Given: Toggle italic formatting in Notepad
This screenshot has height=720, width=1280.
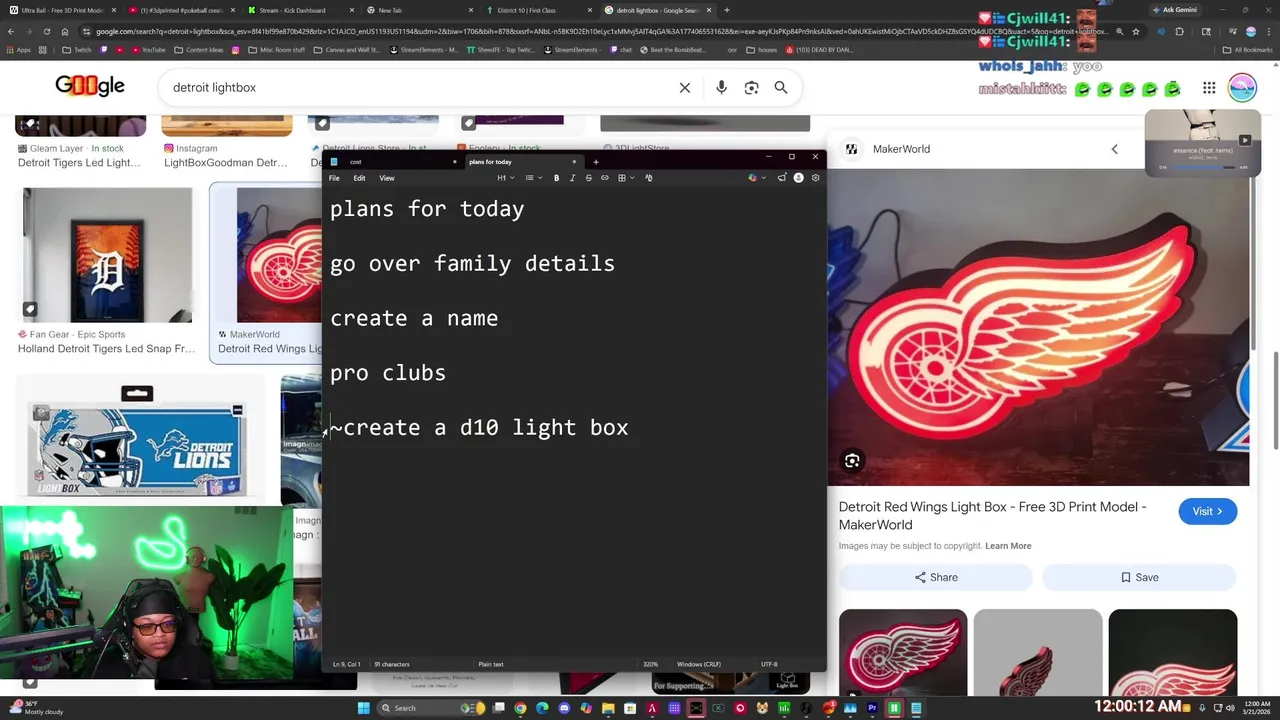Looking at the screenshot, I should (x=572, y=178).
